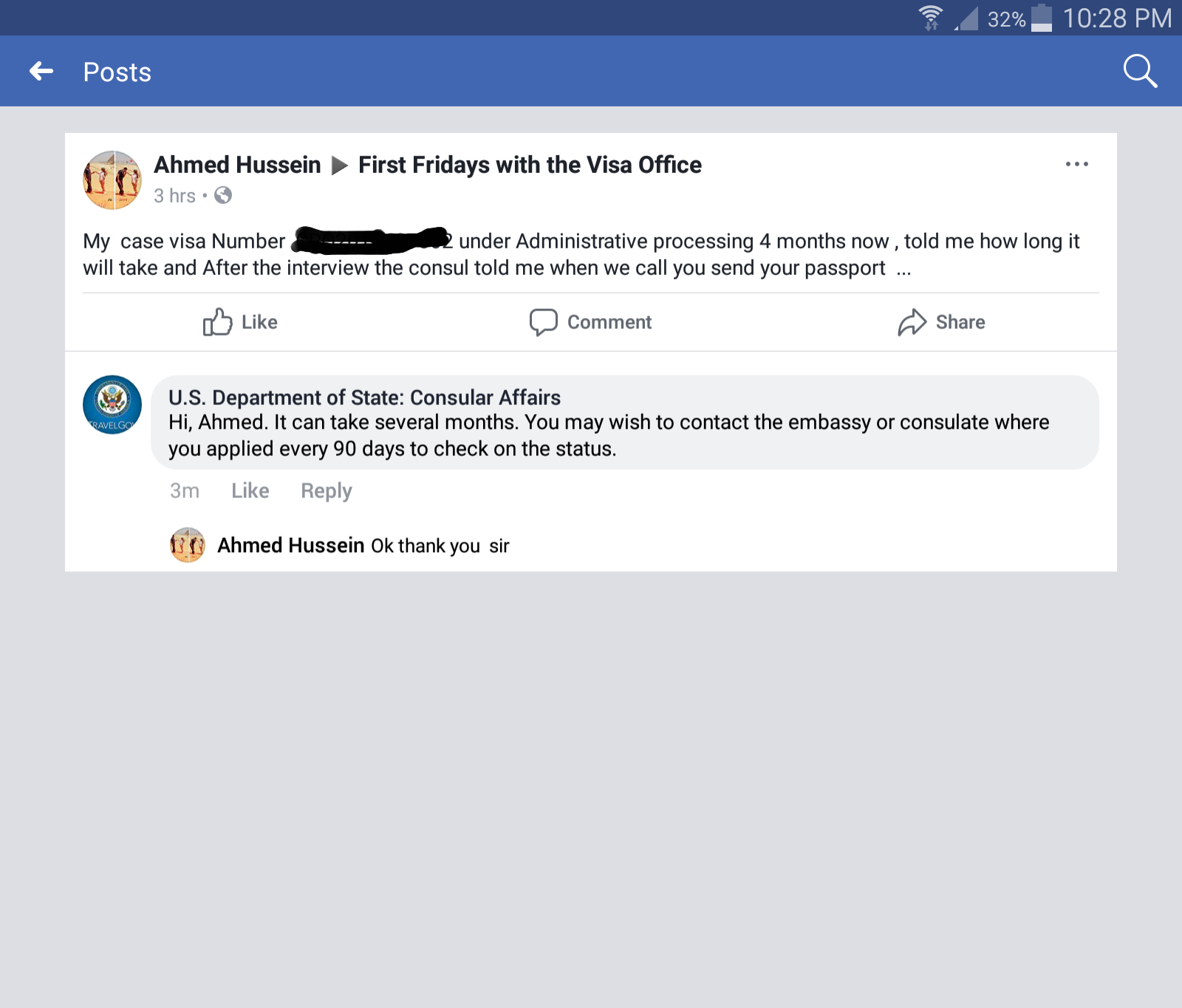Click the Share arrow icon
Screen dimensions: 1182x1008
click(x=912, y=322)
